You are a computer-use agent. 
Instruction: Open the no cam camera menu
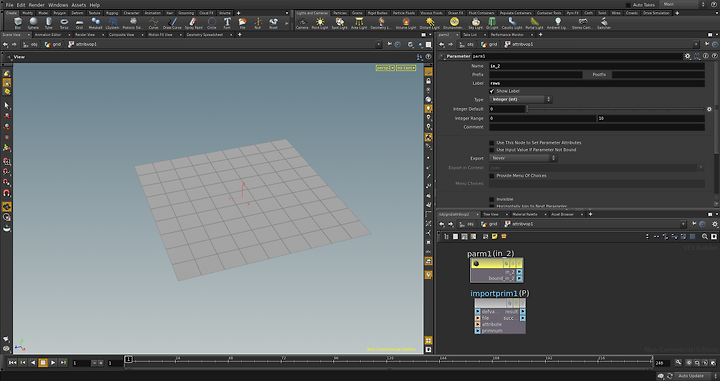coord(406,68)
